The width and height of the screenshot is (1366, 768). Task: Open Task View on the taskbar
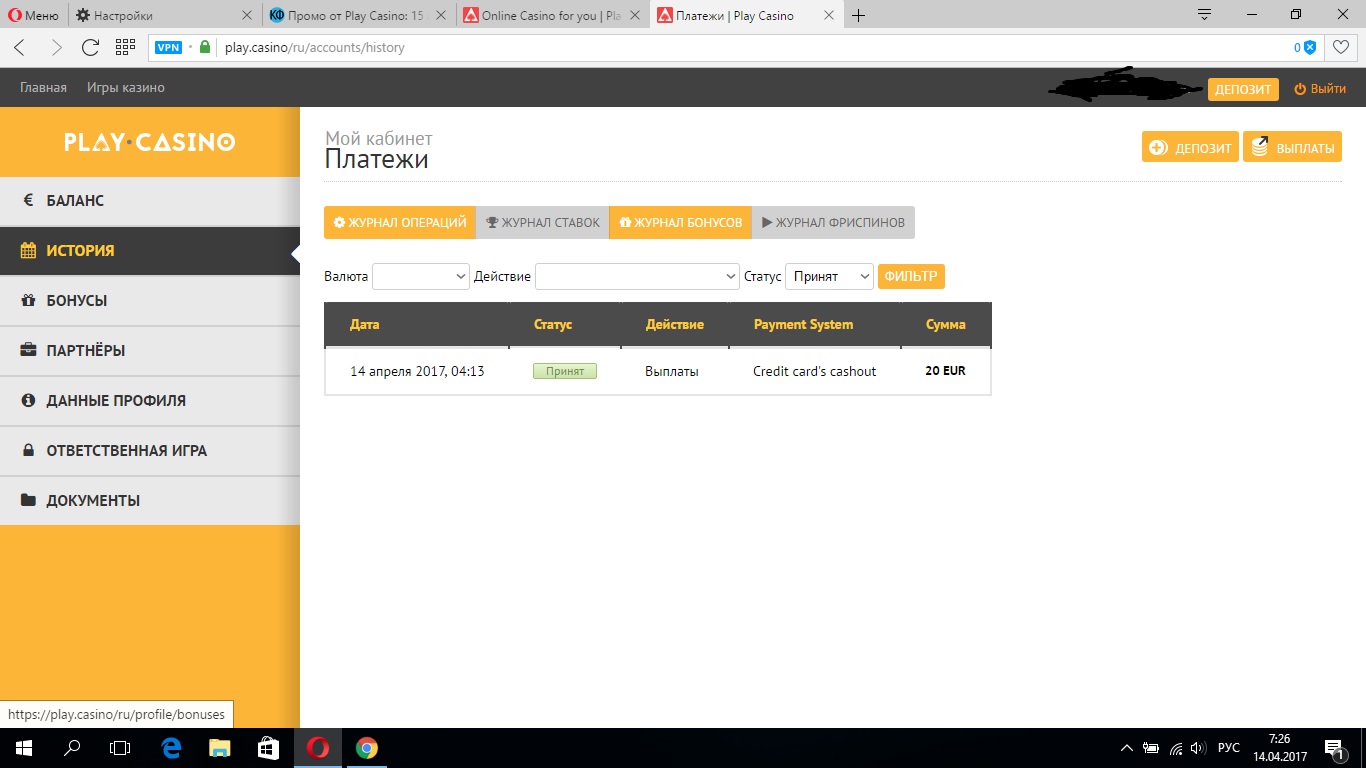(120, 748)
